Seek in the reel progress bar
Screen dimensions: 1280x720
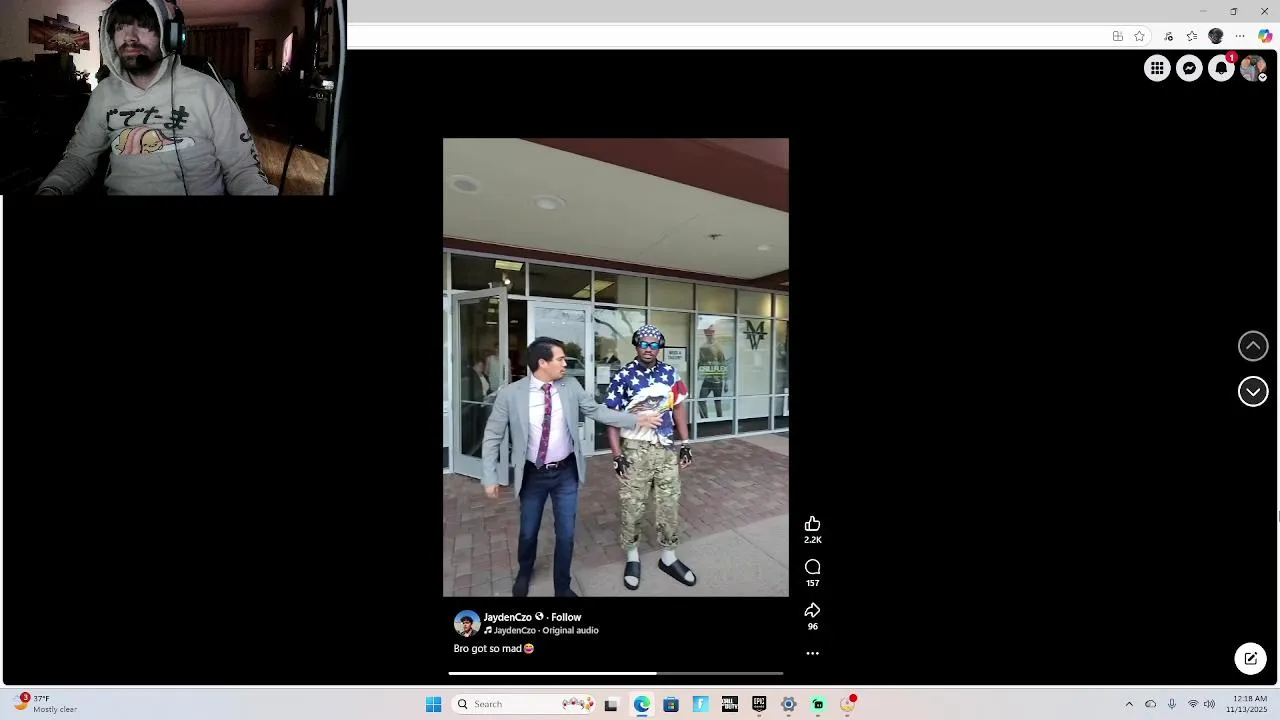616,673
